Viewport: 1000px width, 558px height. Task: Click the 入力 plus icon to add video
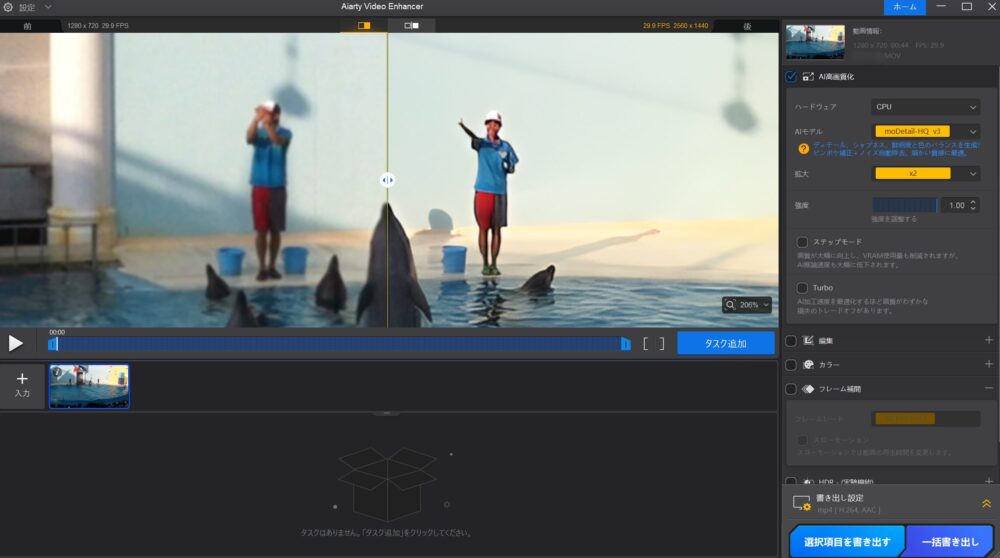[22, 380]
